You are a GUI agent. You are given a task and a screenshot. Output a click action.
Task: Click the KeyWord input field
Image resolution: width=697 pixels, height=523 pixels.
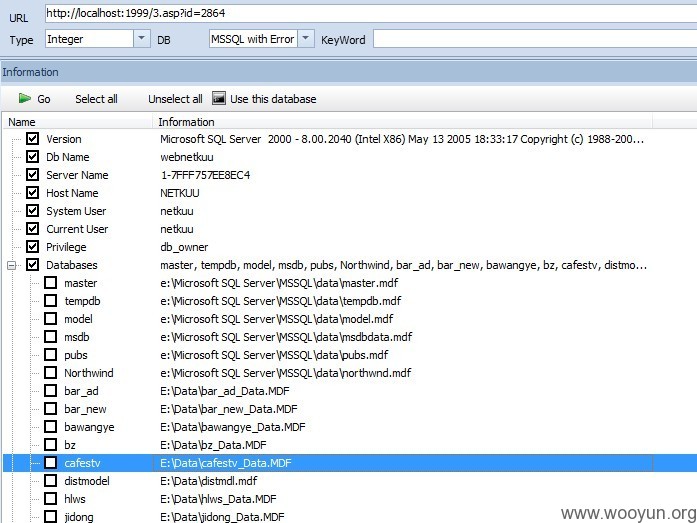click(x=535, y=39)
